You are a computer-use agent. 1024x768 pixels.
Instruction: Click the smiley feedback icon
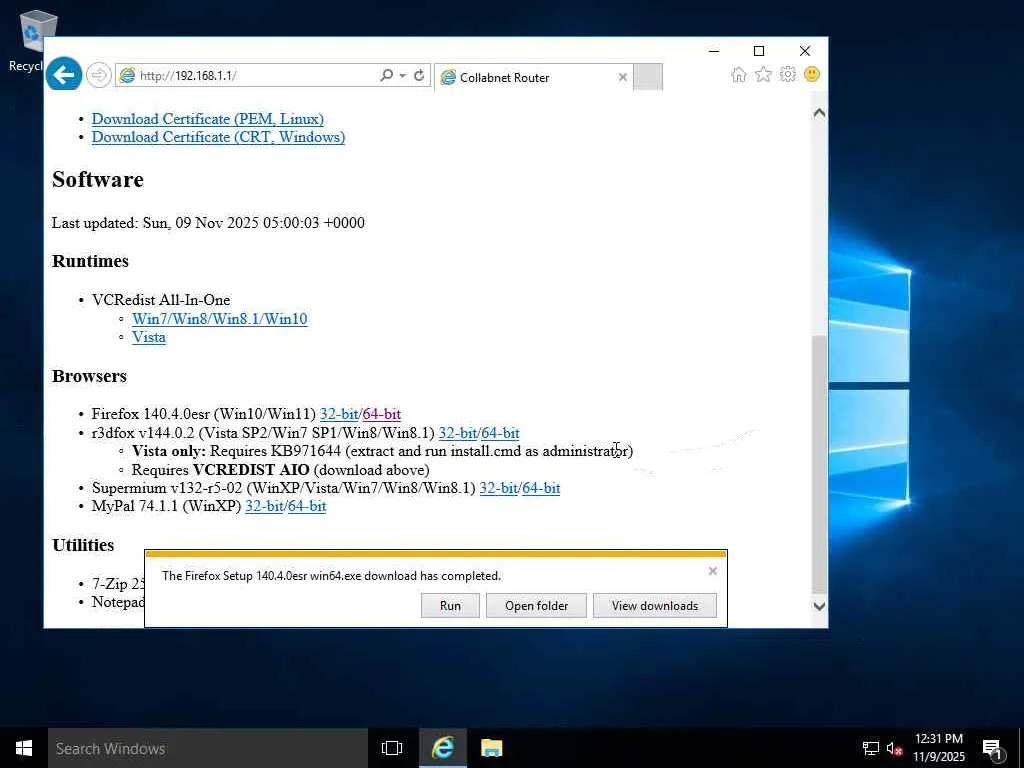[x=812, y=74]
